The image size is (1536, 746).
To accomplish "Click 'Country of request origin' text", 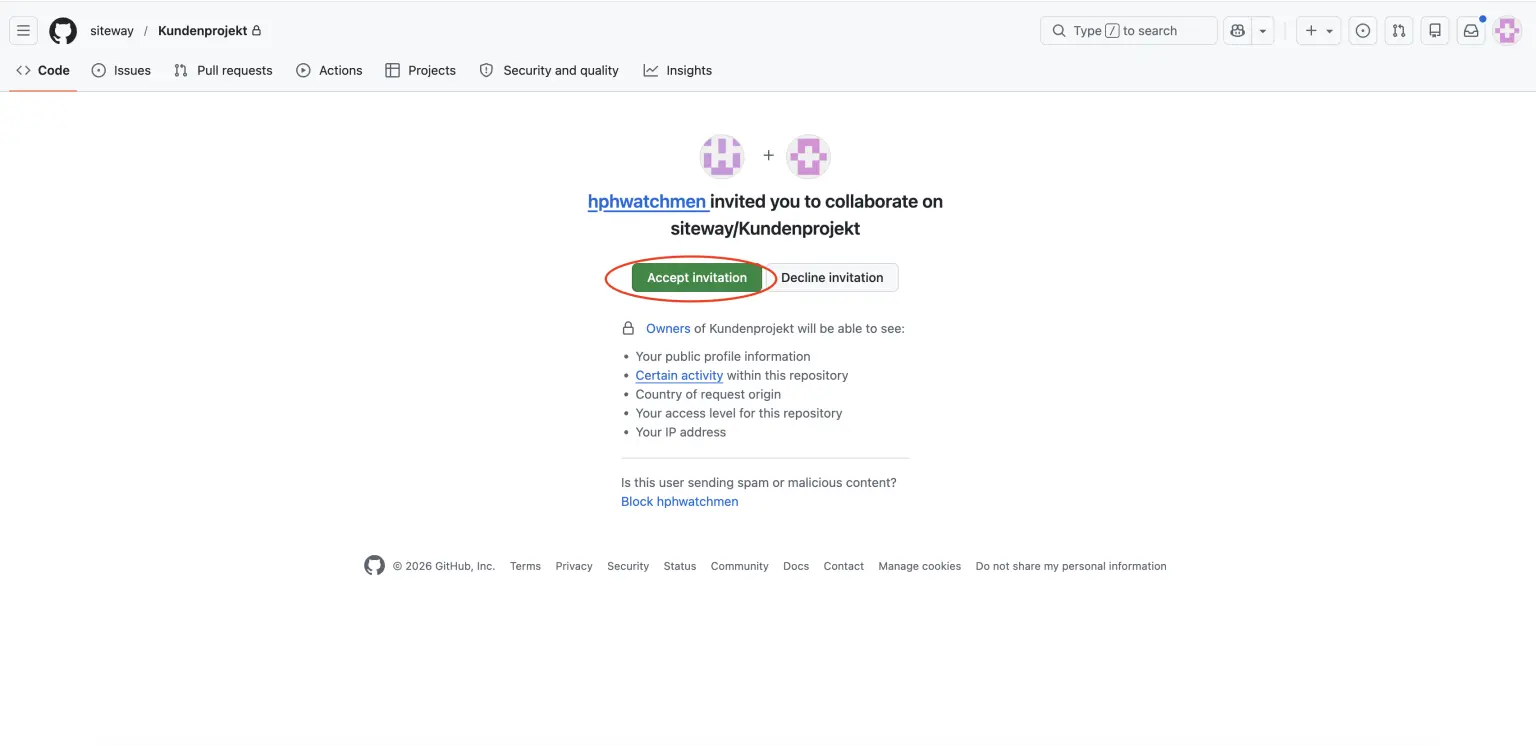I will tap(708, 394).
